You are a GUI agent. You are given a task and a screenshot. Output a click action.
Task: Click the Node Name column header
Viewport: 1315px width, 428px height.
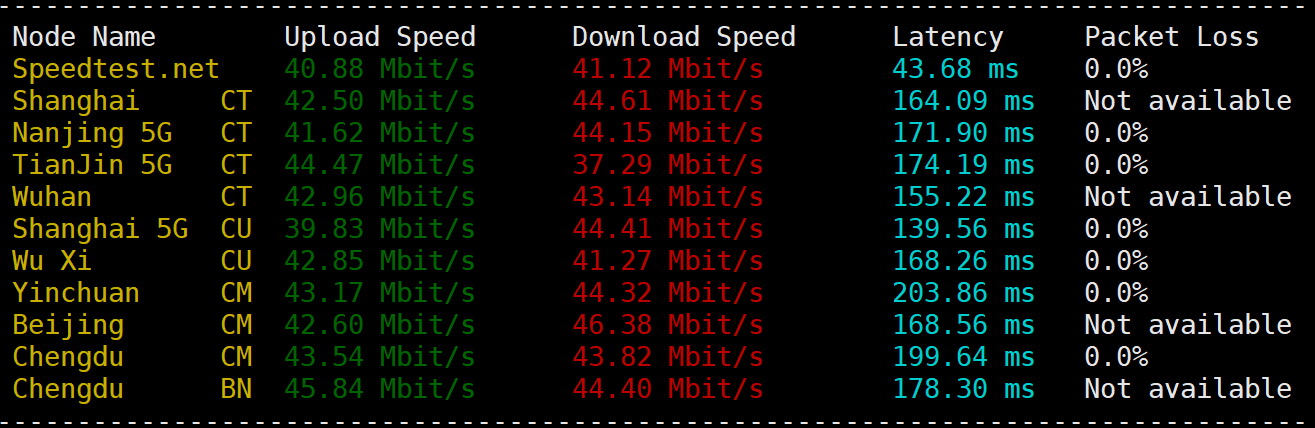pyautogui.click(x=84, y=37)
